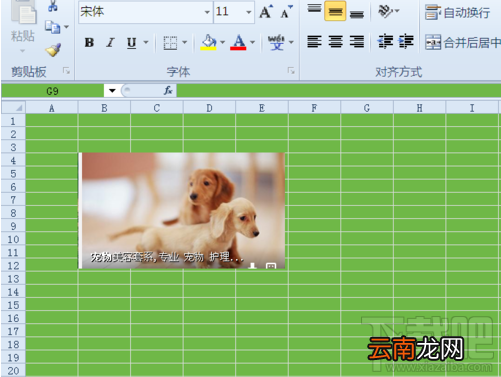Expand copy options arrow
501x377 pixels.
pos(66,27)
